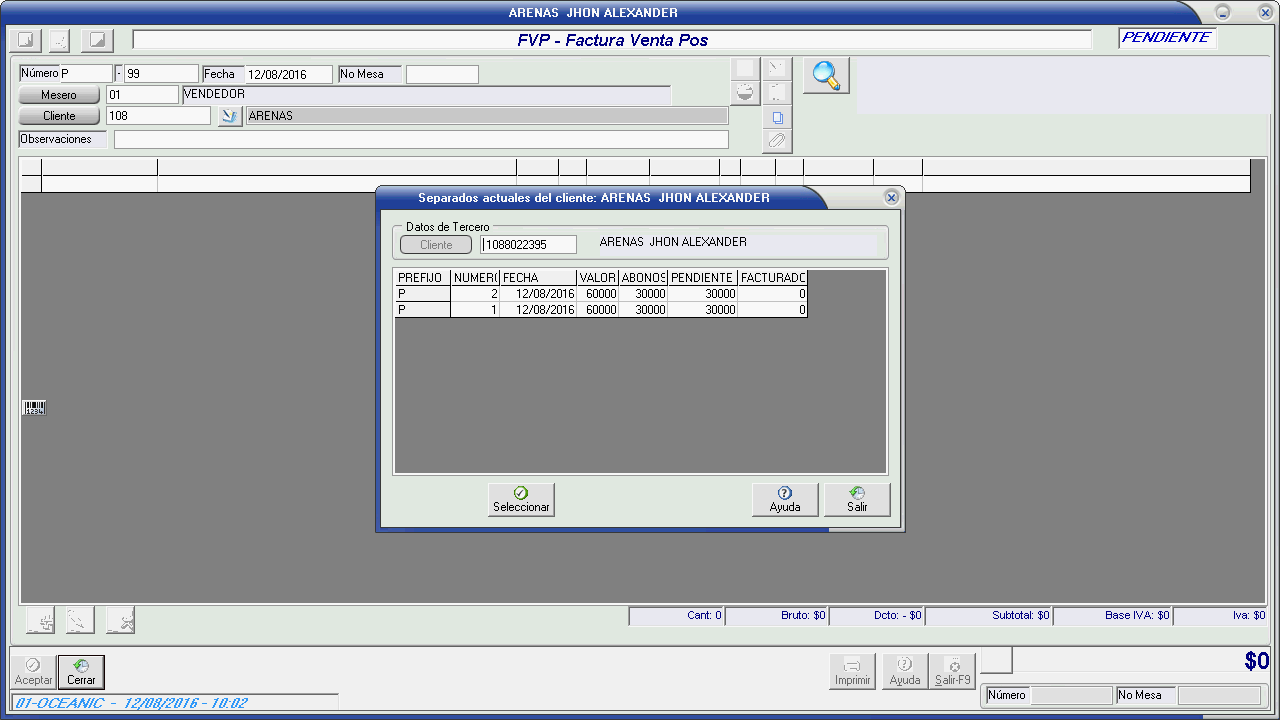Select the separado row number 1
This screenshot has width=1280, height=720.
pyautogui.click(x=600, y=310)
